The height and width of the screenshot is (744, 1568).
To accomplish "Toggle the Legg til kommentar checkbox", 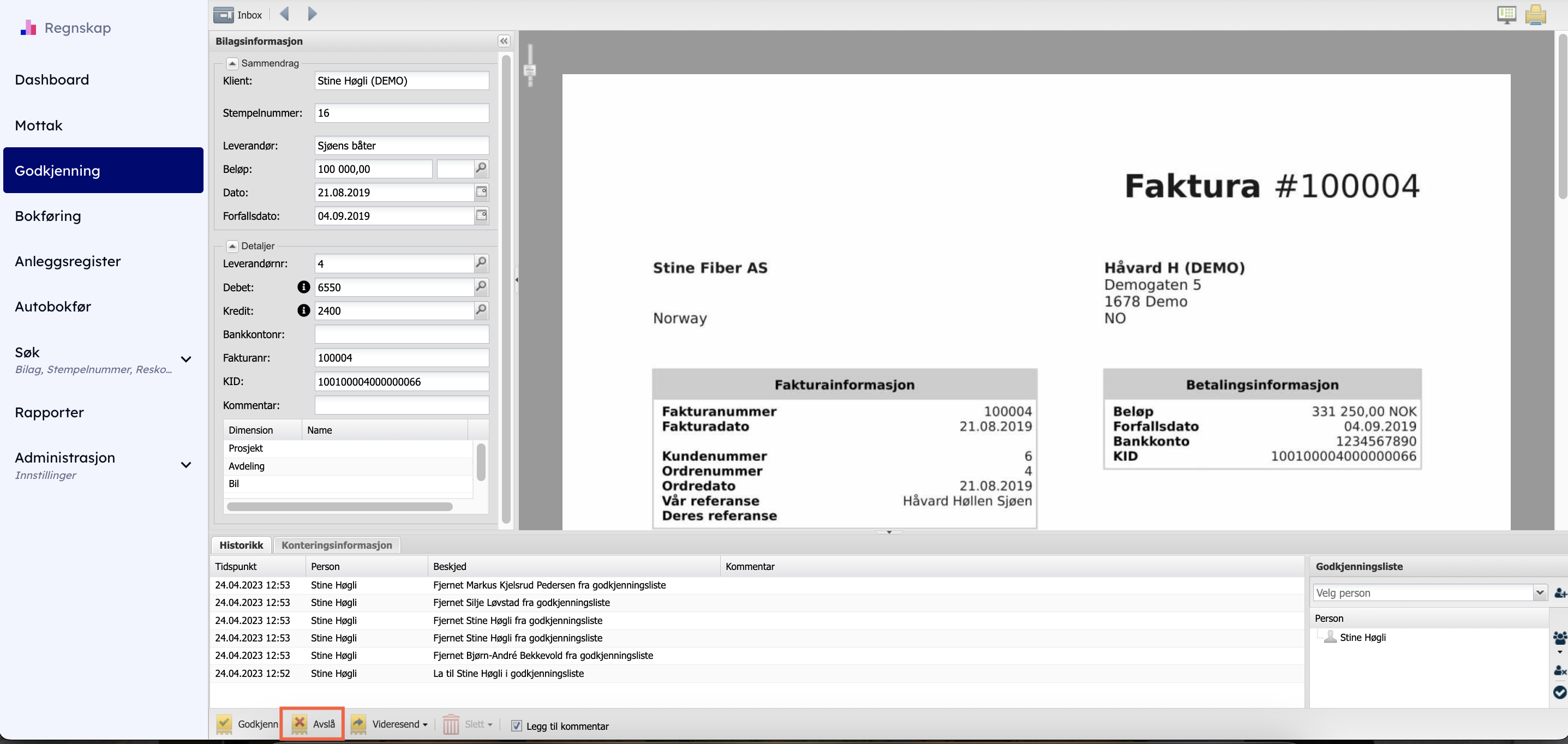I will 516,725.
